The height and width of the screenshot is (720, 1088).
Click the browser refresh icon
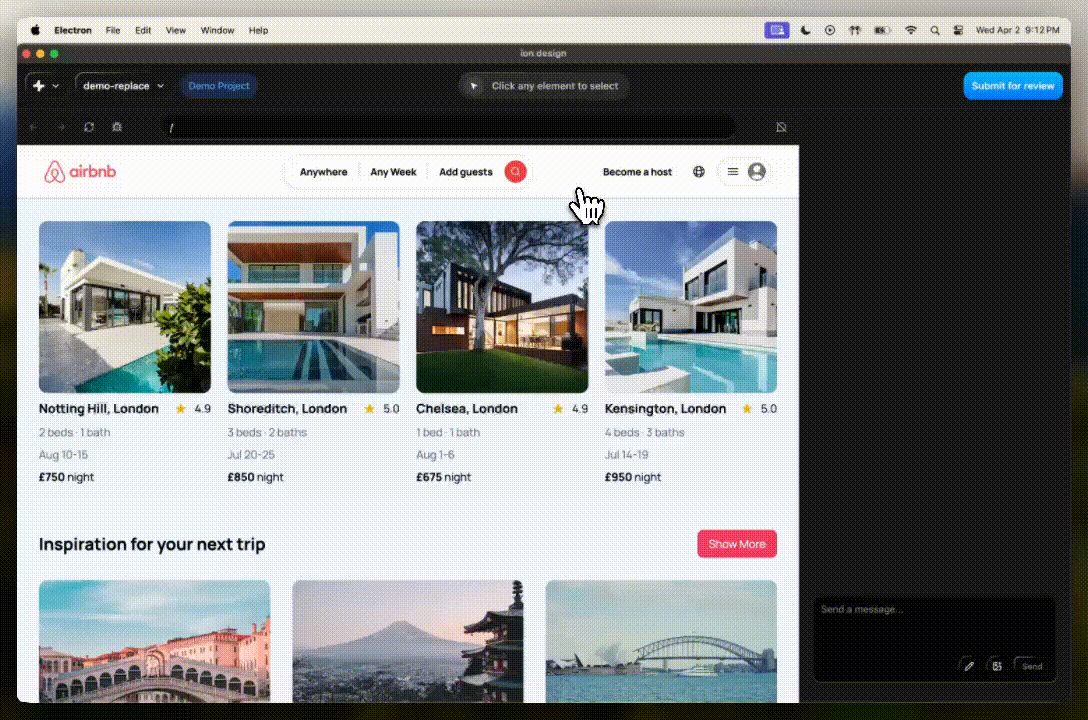tap(89, 127)
